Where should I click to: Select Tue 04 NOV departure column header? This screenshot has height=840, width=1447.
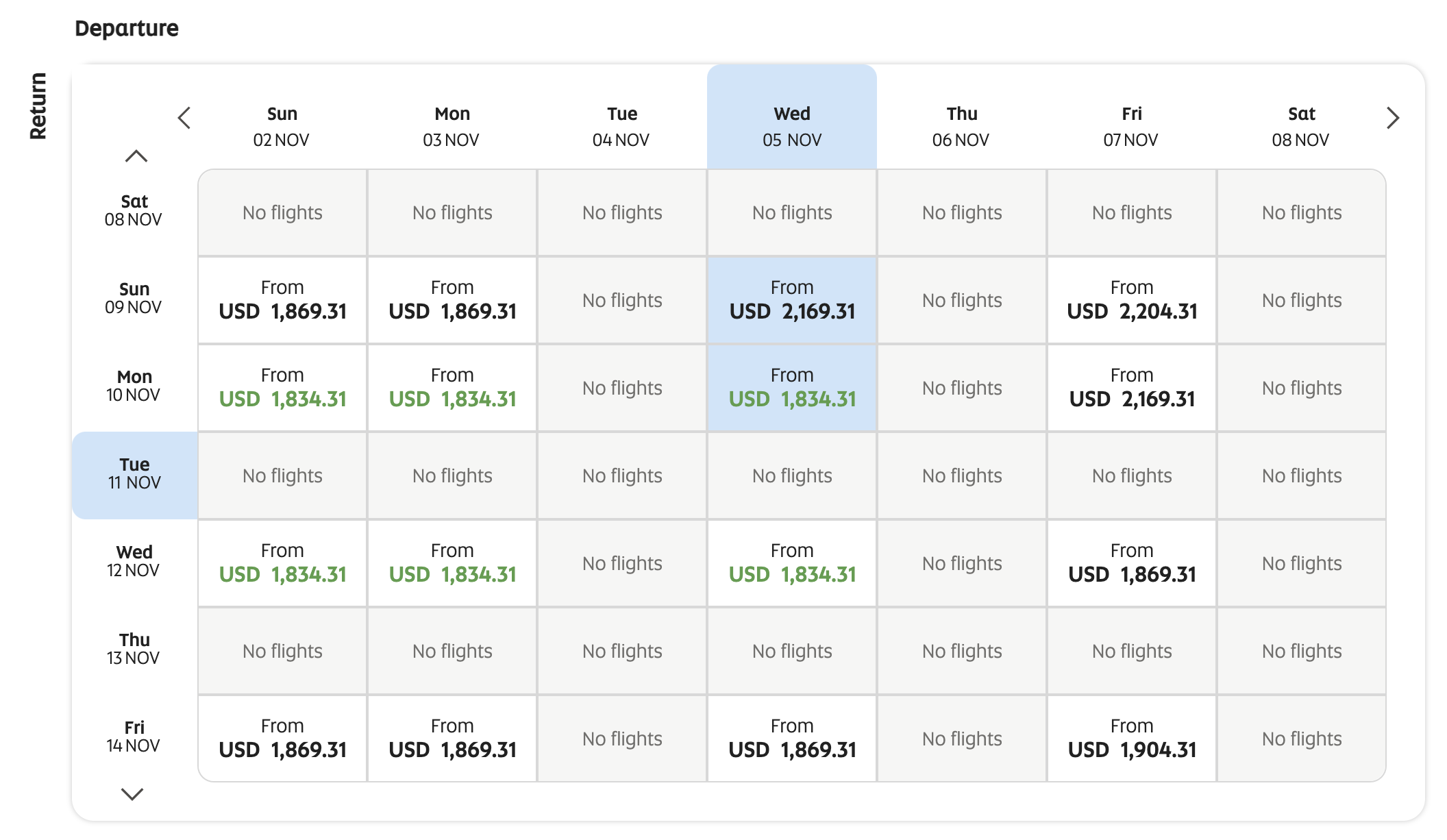pos(621,127)
